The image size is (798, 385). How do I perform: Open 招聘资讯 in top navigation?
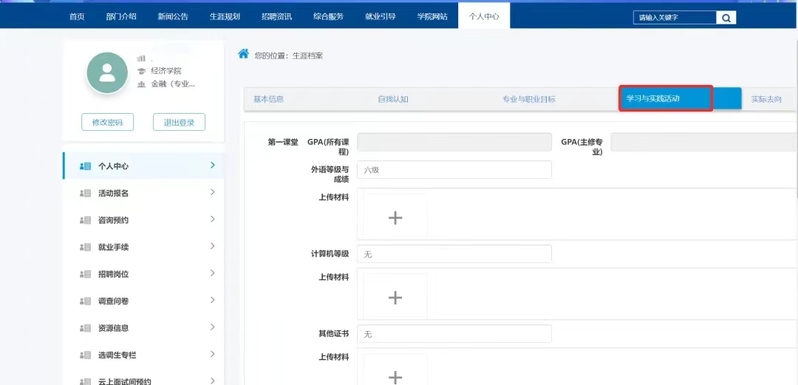click(277, 16)
